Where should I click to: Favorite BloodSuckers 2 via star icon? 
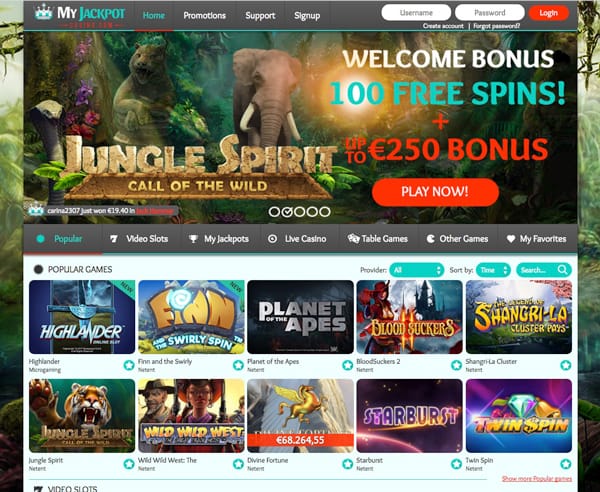coord(457,365)
